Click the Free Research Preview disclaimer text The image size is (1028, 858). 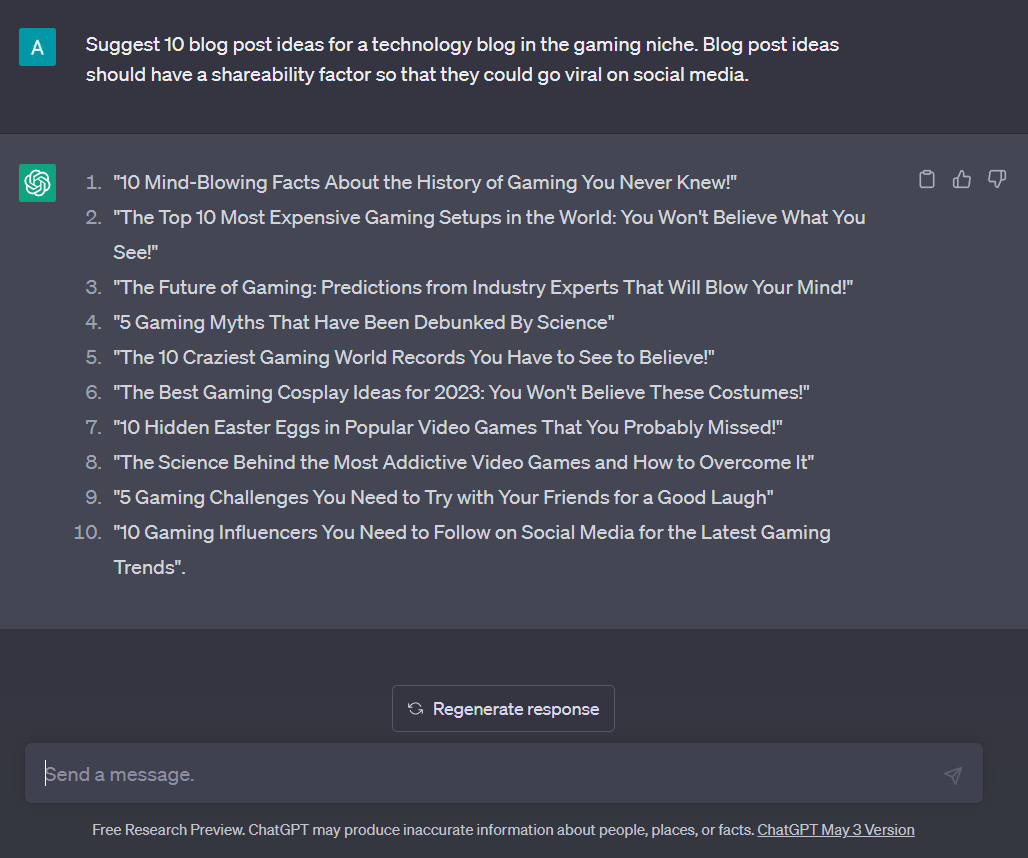tap(419, 829)
